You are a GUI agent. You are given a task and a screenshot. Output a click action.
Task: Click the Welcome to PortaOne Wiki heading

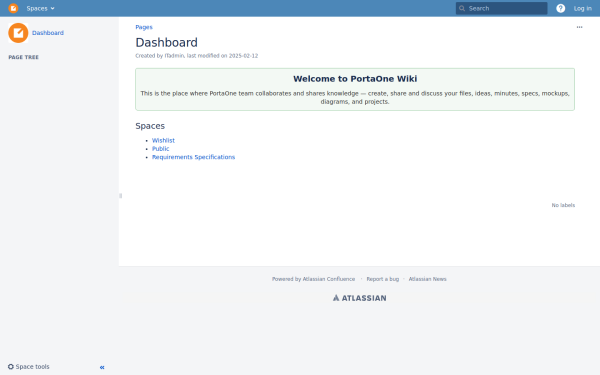355,79
